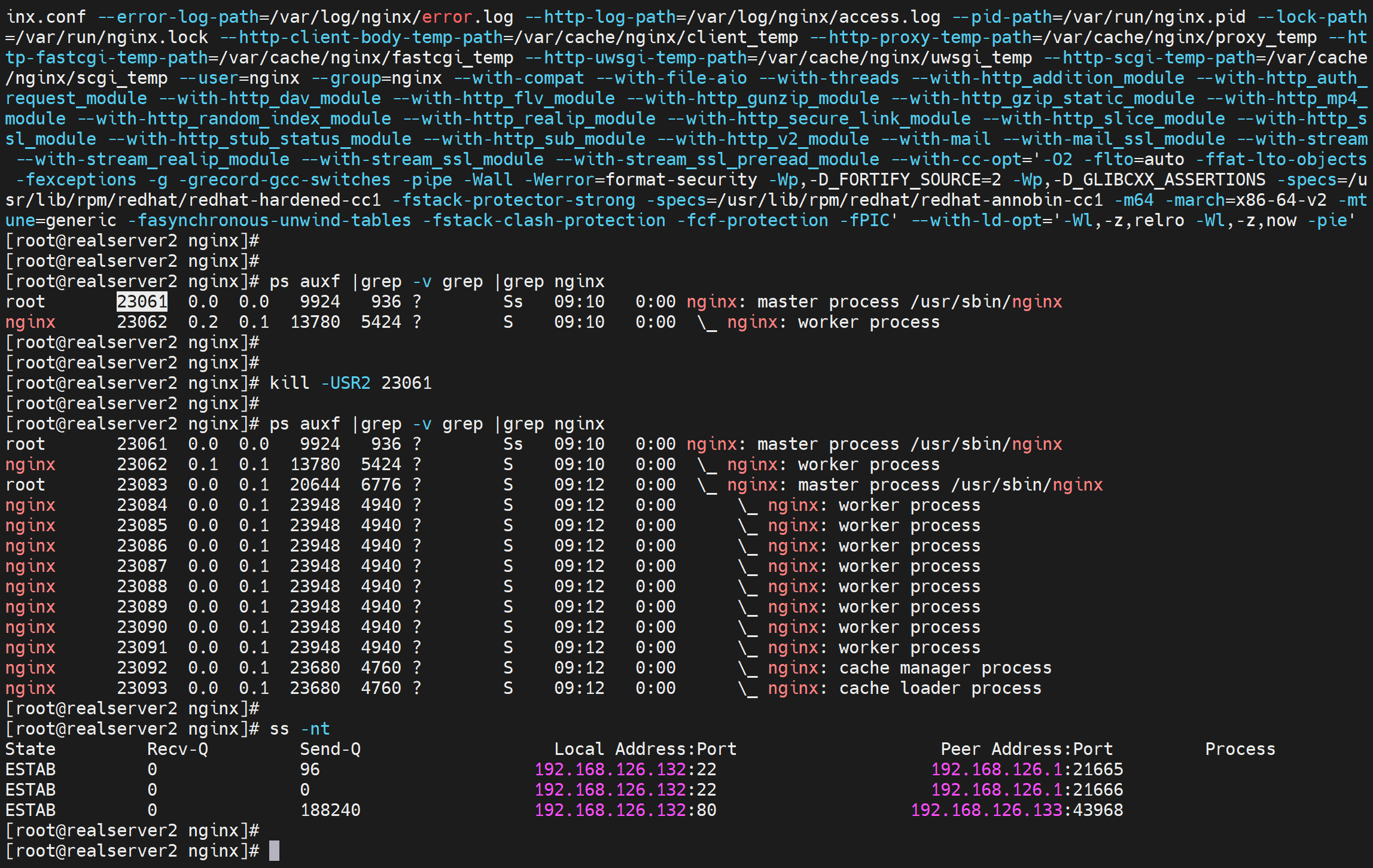This screenshot has width=1373, height=868.
Task: Click the Peer Address:Port header
Action: coord(1027,749)
